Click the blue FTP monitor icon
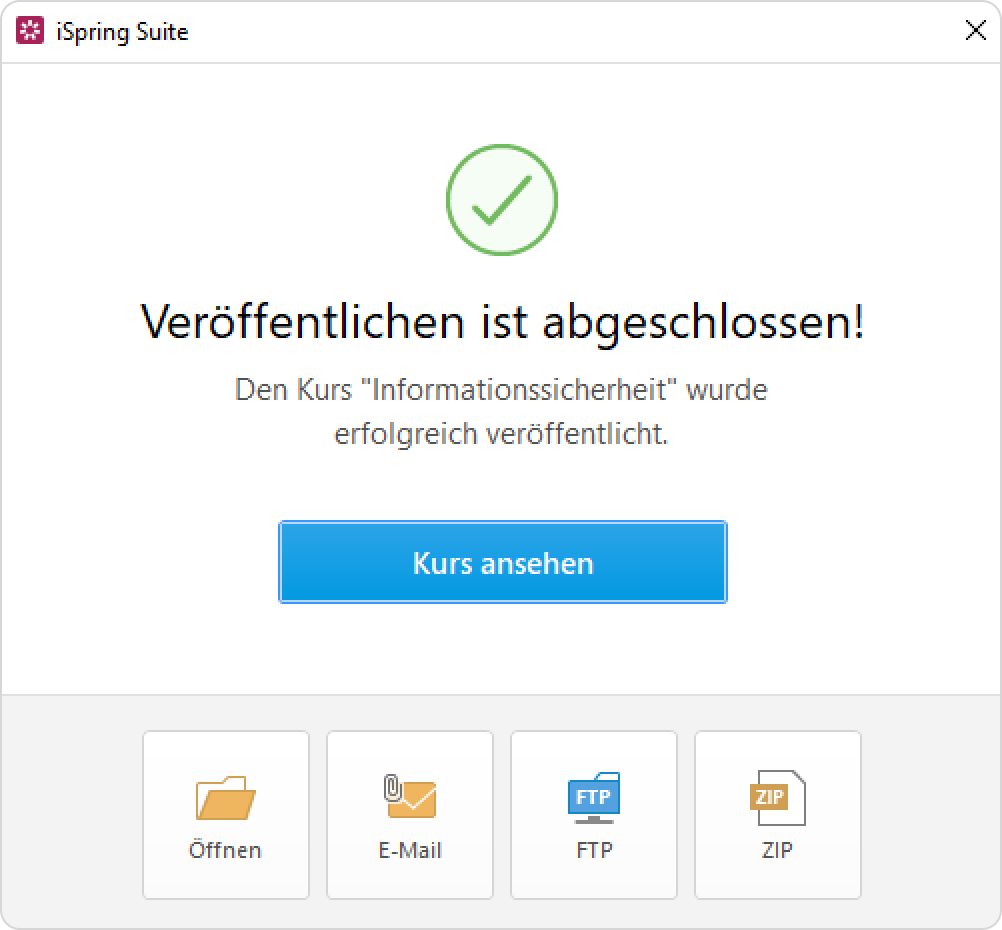The width and height of the screenshot is (1002, 930). (x=594, y=797)
